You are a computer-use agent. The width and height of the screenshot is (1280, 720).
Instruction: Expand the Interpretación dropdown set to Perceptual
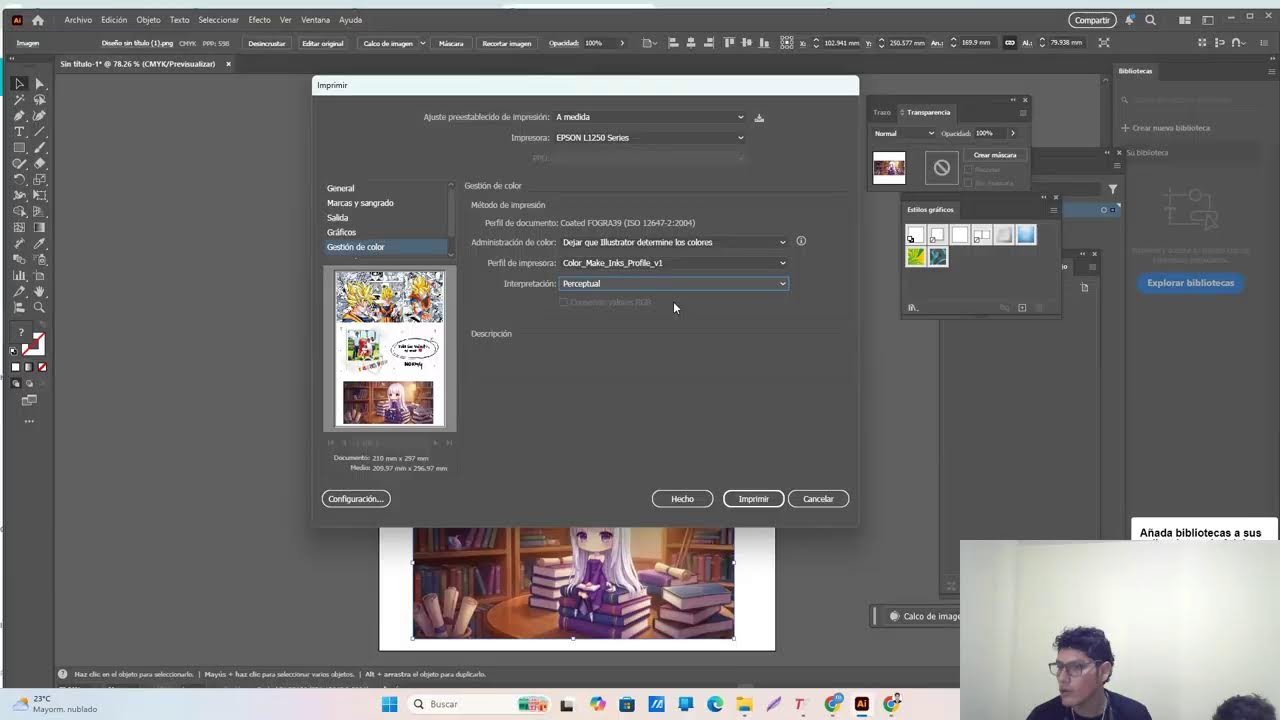click(x=674, y=284)
